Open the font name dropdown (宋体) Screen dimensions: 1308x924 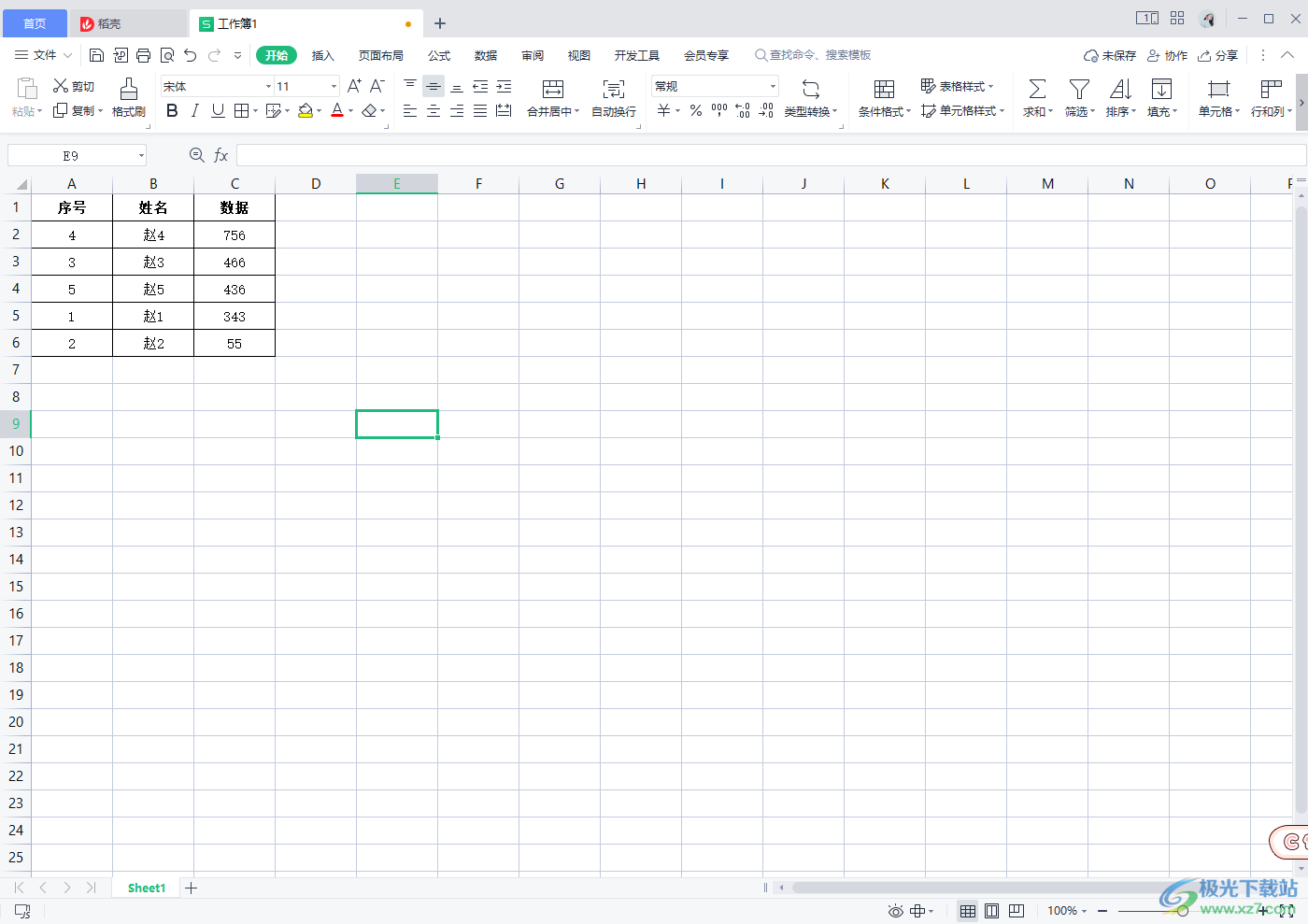(x=268, y=86)
